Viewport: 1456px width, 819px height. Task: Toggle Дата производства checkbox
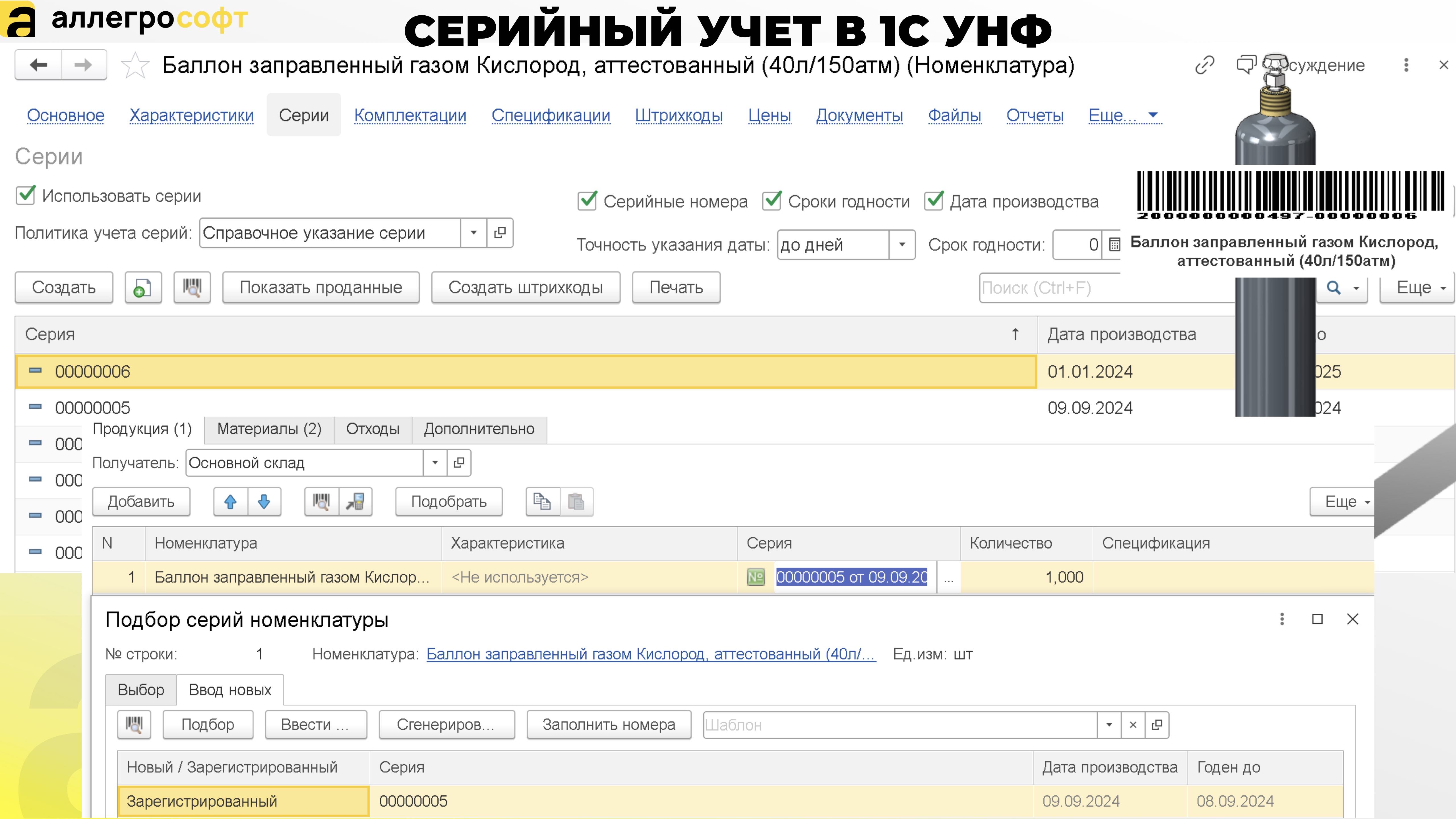click(934, 201)
